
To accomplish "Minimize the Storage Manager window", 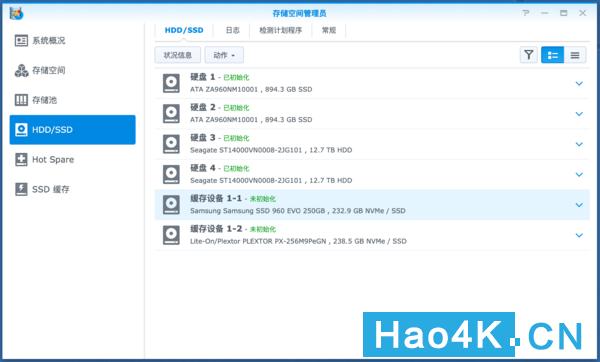I will tap(545, 13).
